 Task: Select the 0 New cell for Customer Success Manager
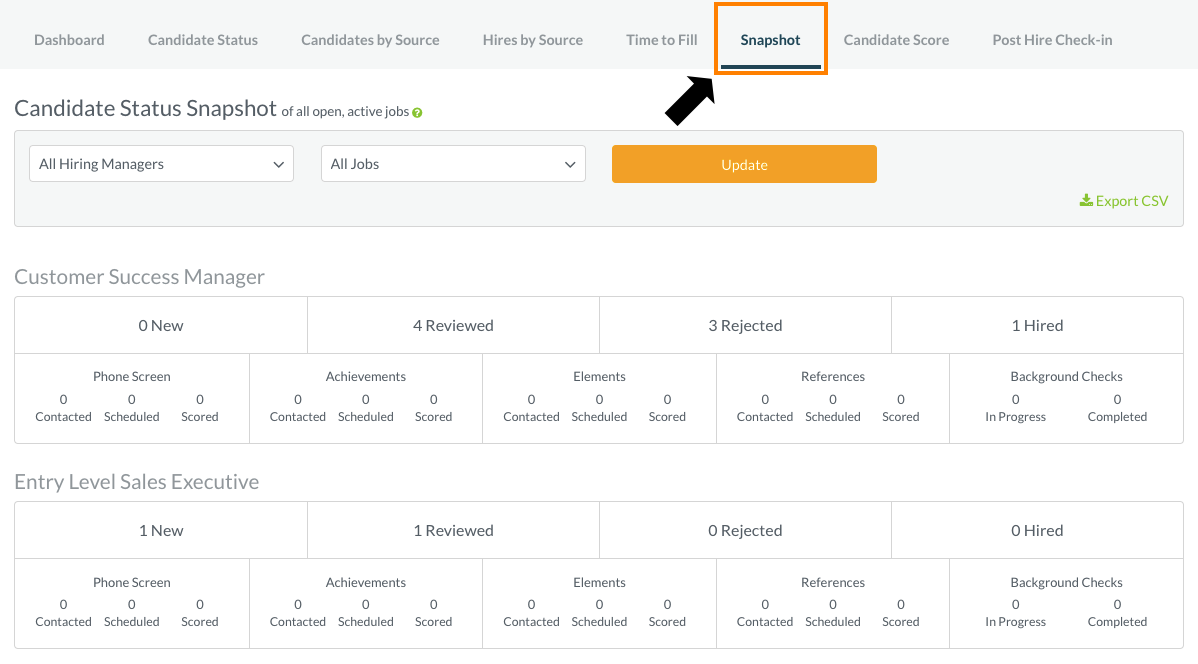161,326
